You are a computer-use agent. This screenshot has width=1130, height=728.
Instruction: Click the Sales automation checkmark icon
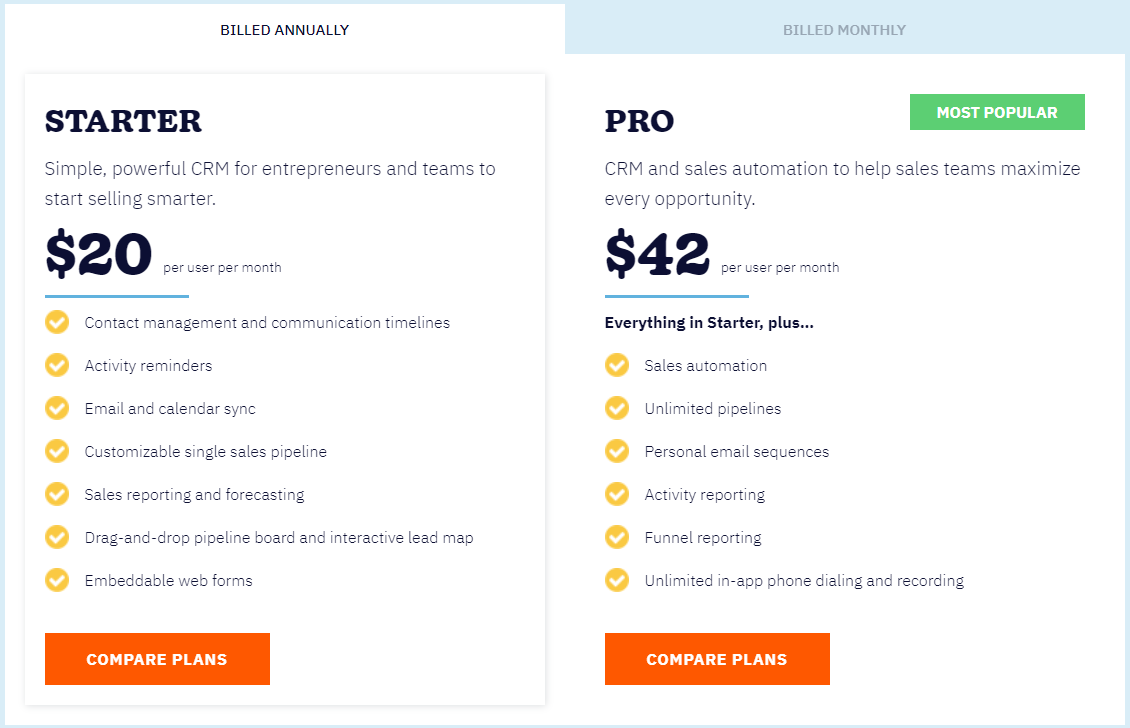617,365
